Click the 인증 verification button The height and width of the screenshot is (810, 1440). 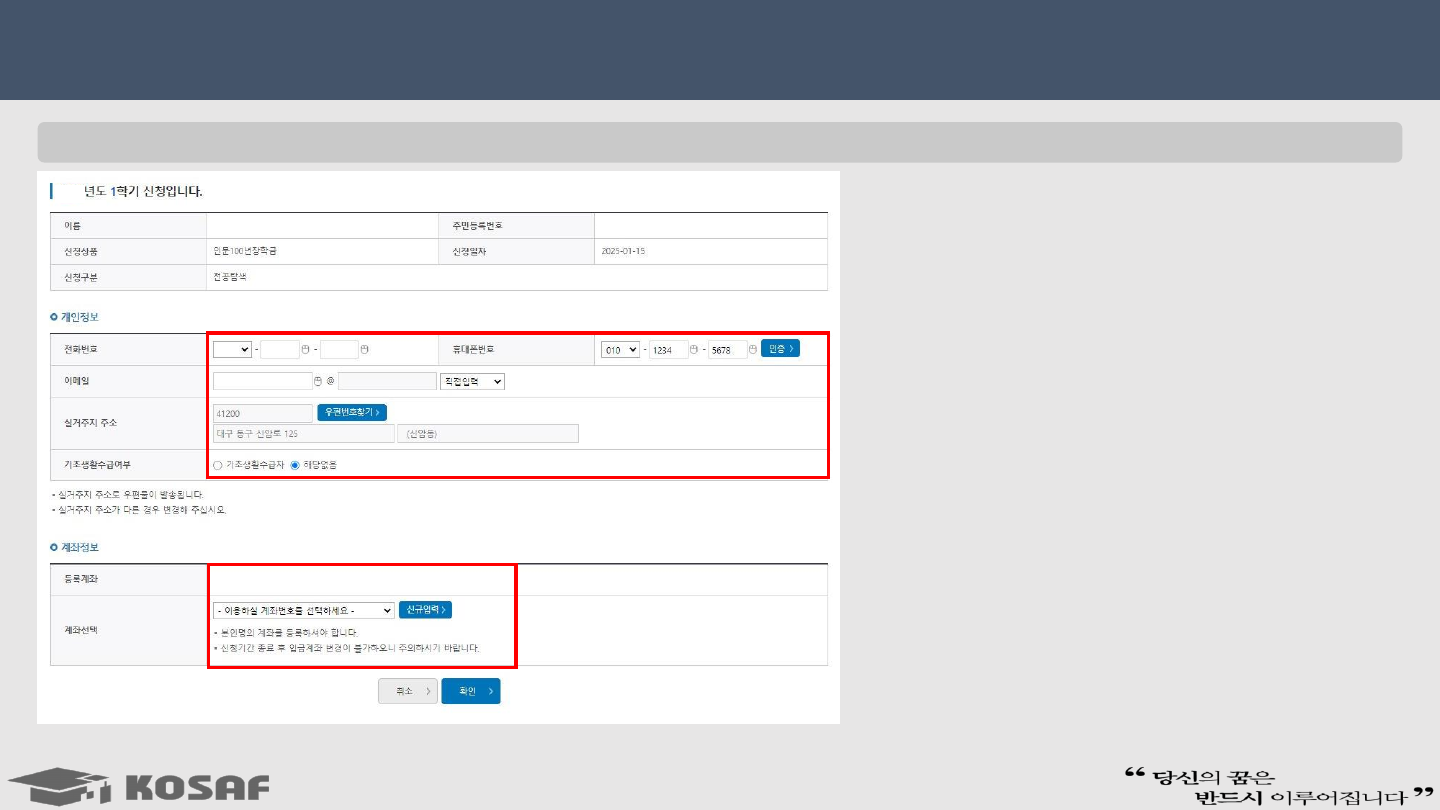(x=780, y=349)
